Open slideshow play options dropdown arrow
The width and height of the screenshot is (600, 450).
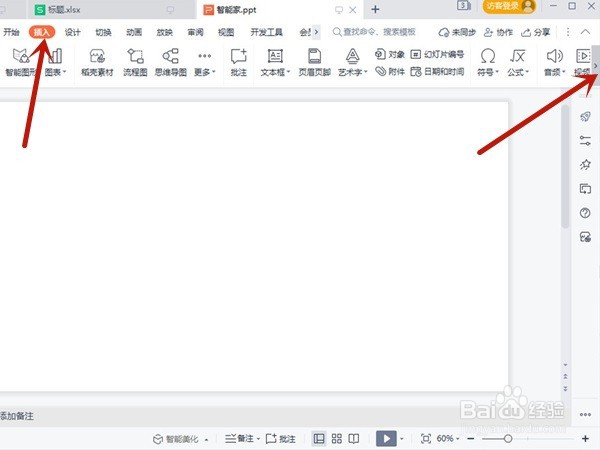(x=401, y=439)
